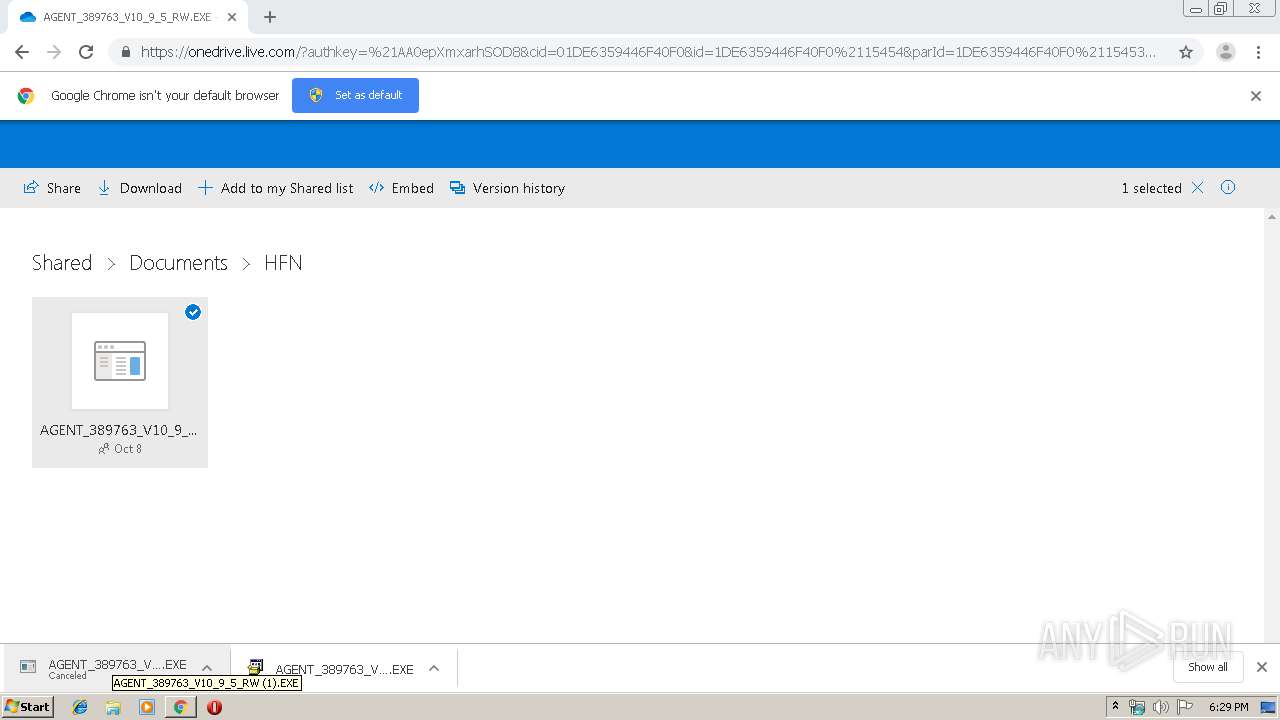Click Add to my Shared list

[x=275, y=188]
